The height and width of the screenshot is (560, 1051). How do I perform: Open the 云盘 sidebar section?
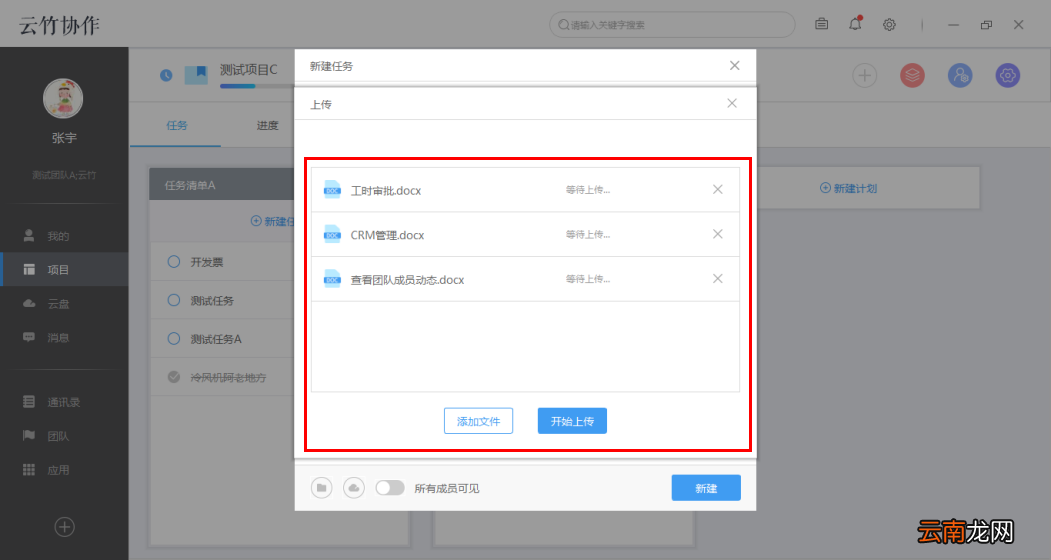(64, 304)
